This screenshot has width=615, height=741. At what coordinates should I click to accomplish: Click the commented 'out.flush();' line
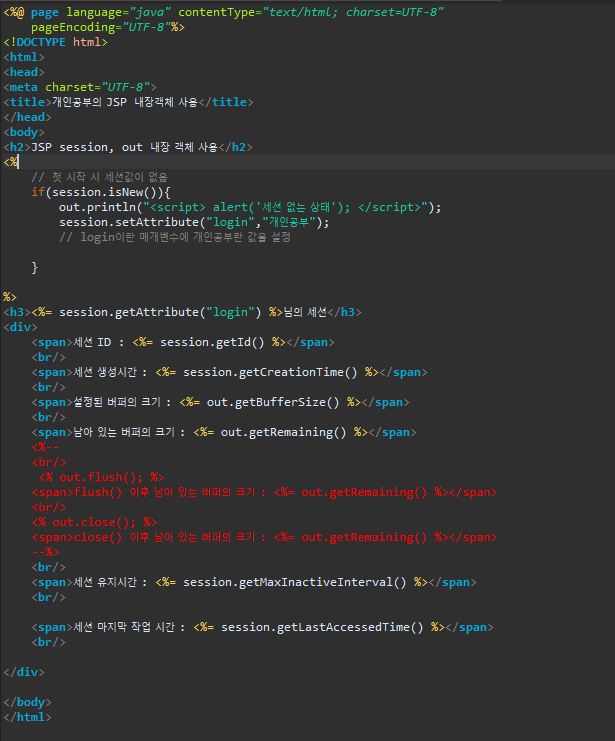coord(101,477)
